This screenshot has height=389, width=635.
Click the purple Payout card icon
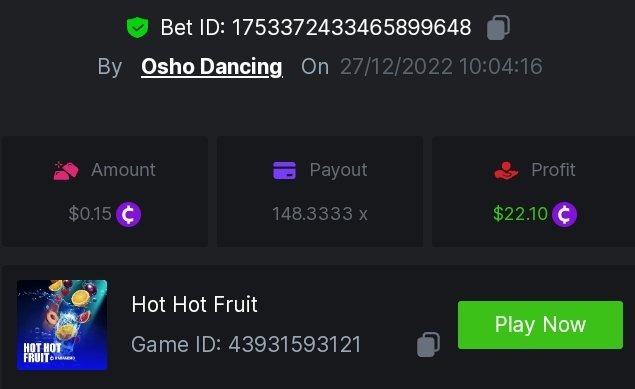point(284,170)
